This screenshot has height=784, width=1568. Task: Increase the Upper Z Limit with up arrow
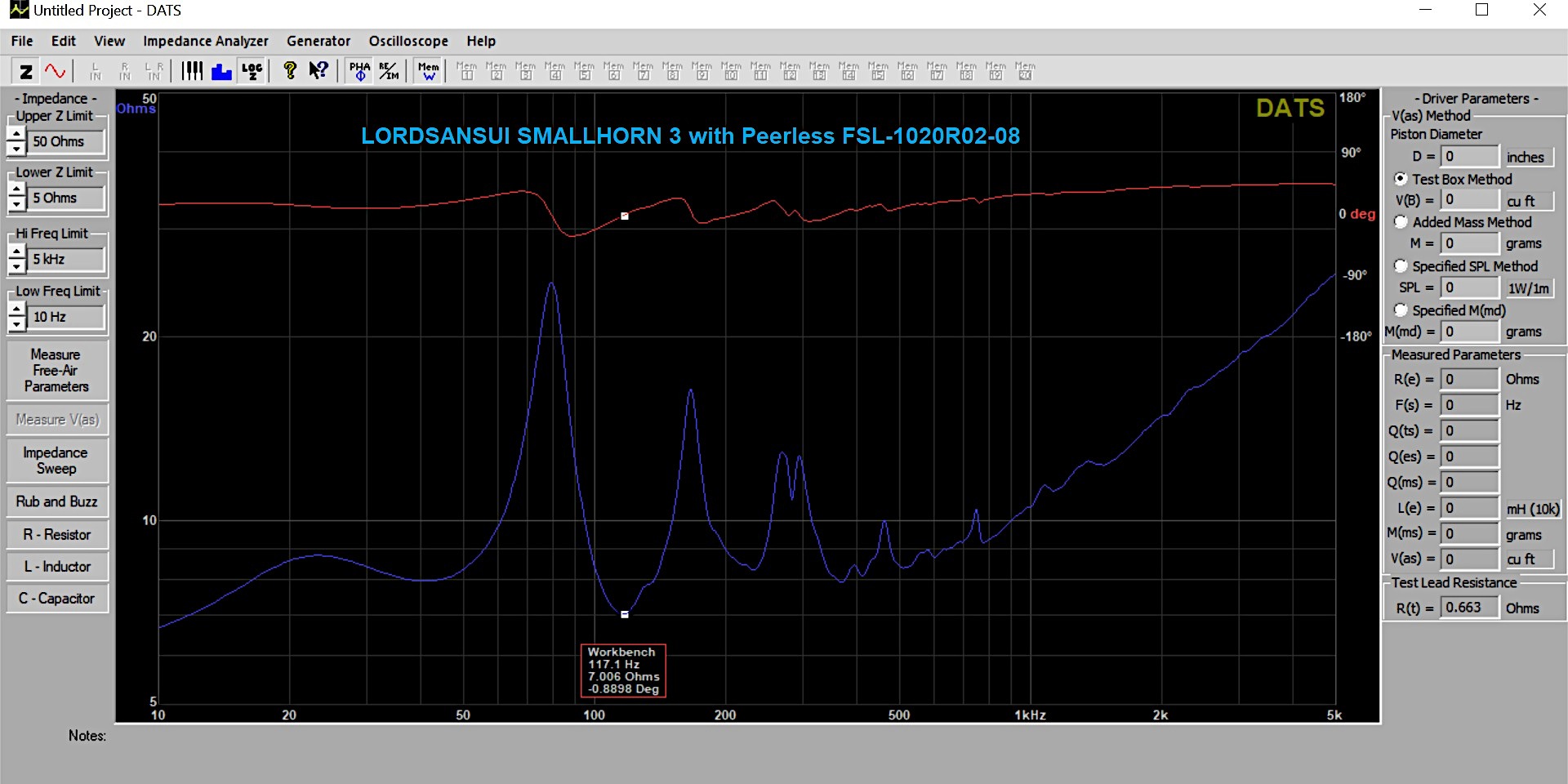point(16,134)
